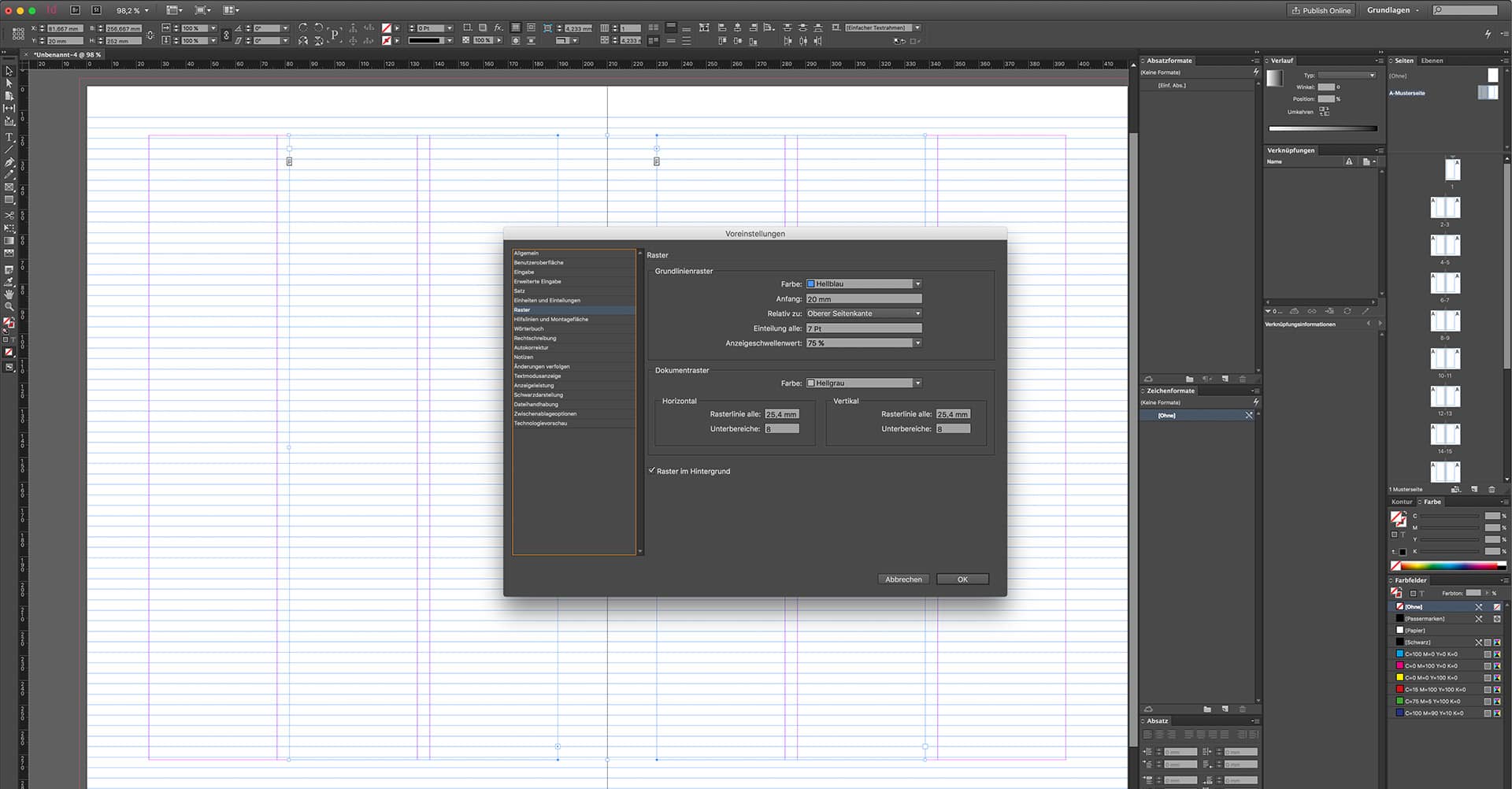Swap fill and stroke in the Farbe panel
The image size is (1512, 789).
click(x=1405, y=513)
